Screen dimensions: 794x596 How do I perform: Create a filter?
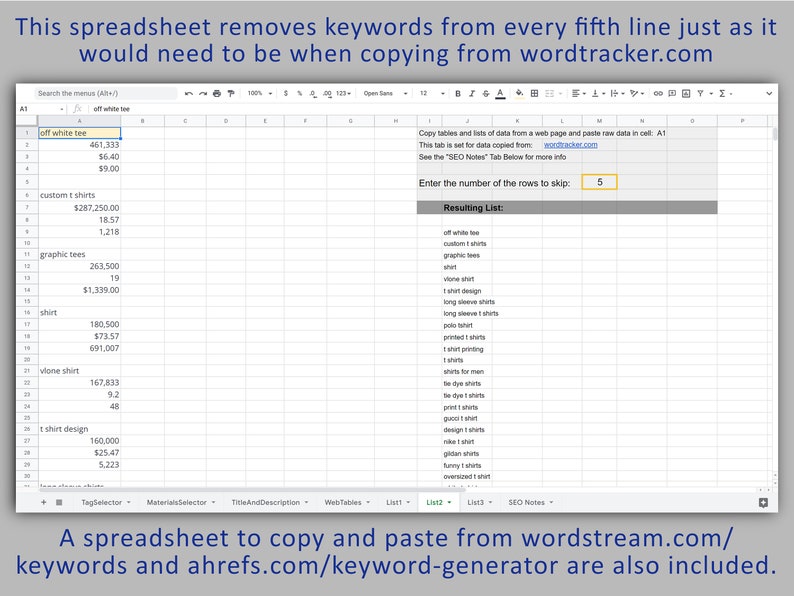tap(700, 93)
